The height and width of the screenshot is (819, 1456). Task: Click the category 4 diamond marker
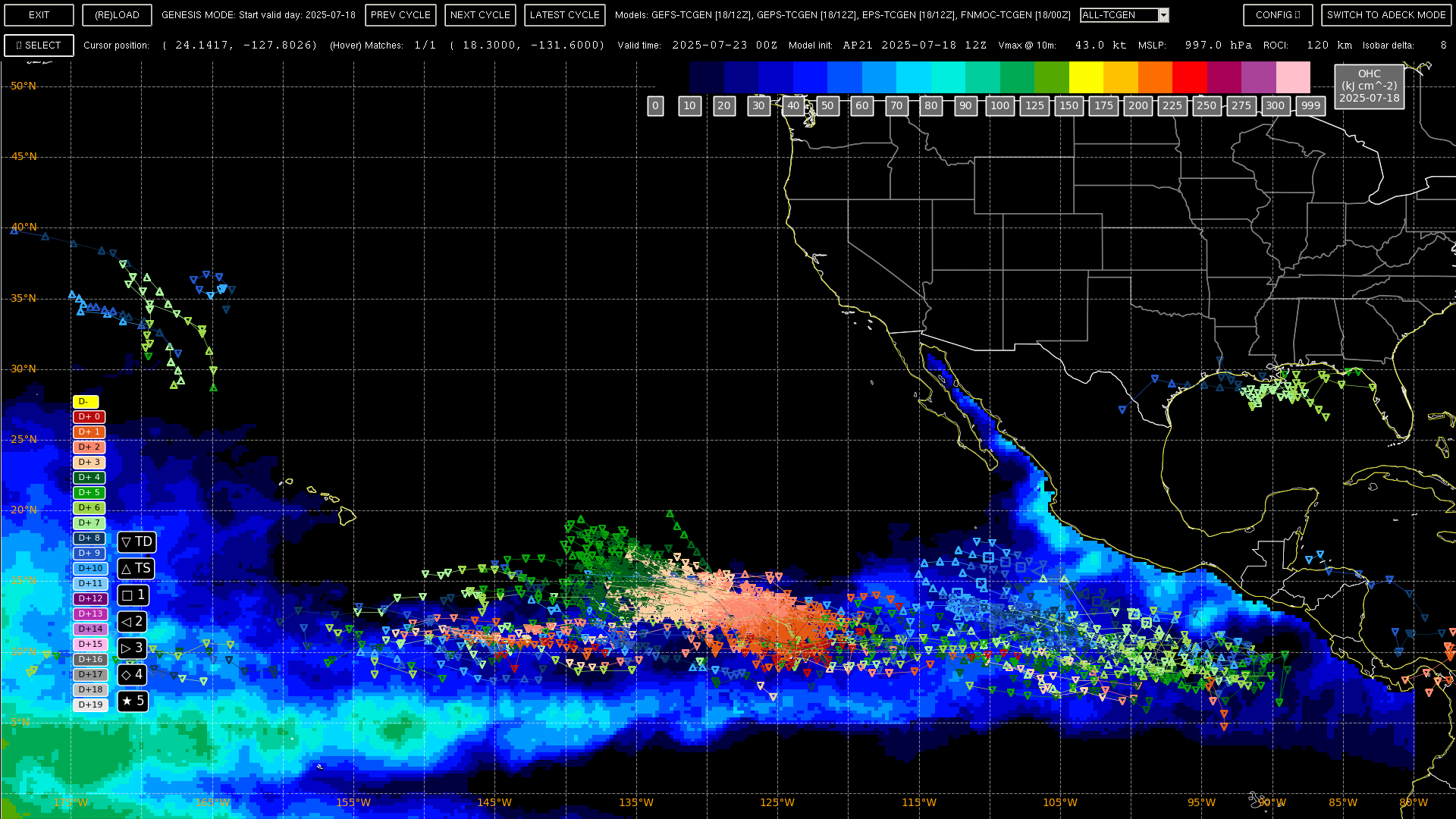click(127, 675)
